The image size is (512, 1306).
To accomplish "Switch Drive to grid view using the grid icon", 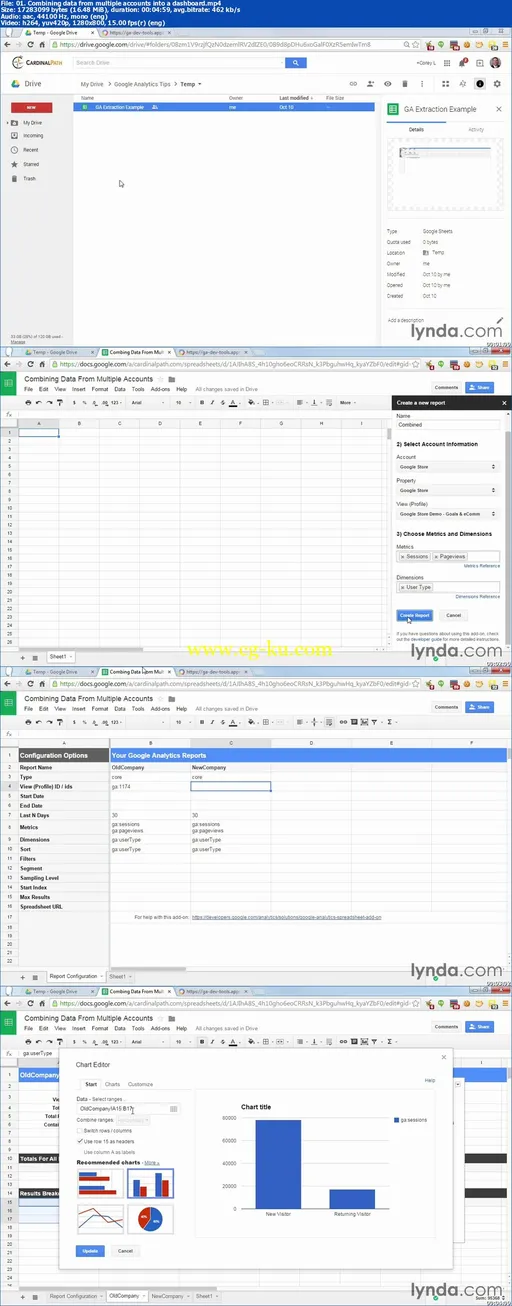I will tap(444, 84).
